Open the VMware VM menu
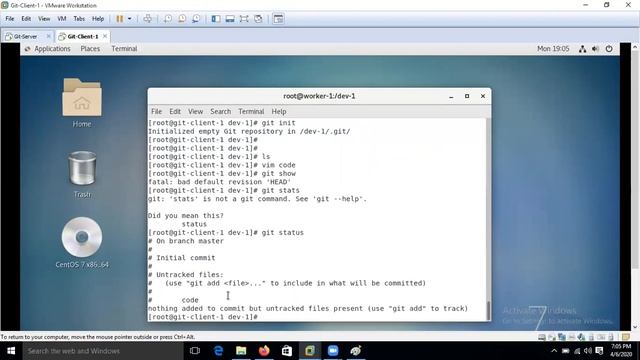Viewport: 640px width, 360px height. (62, 19)
